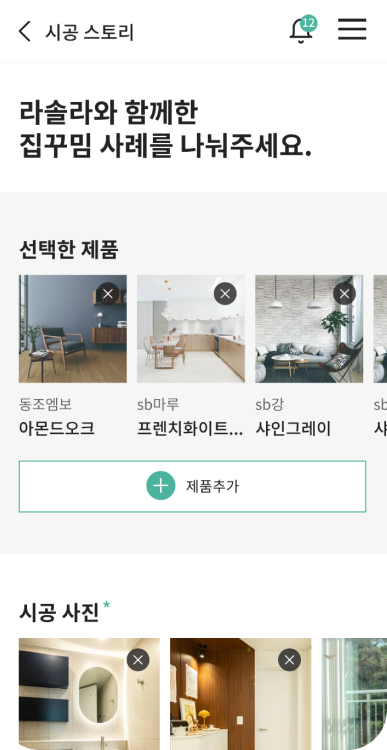The image size is (387, 750).
Task: Remove the 아몬드오크 product
Action: 108,294
